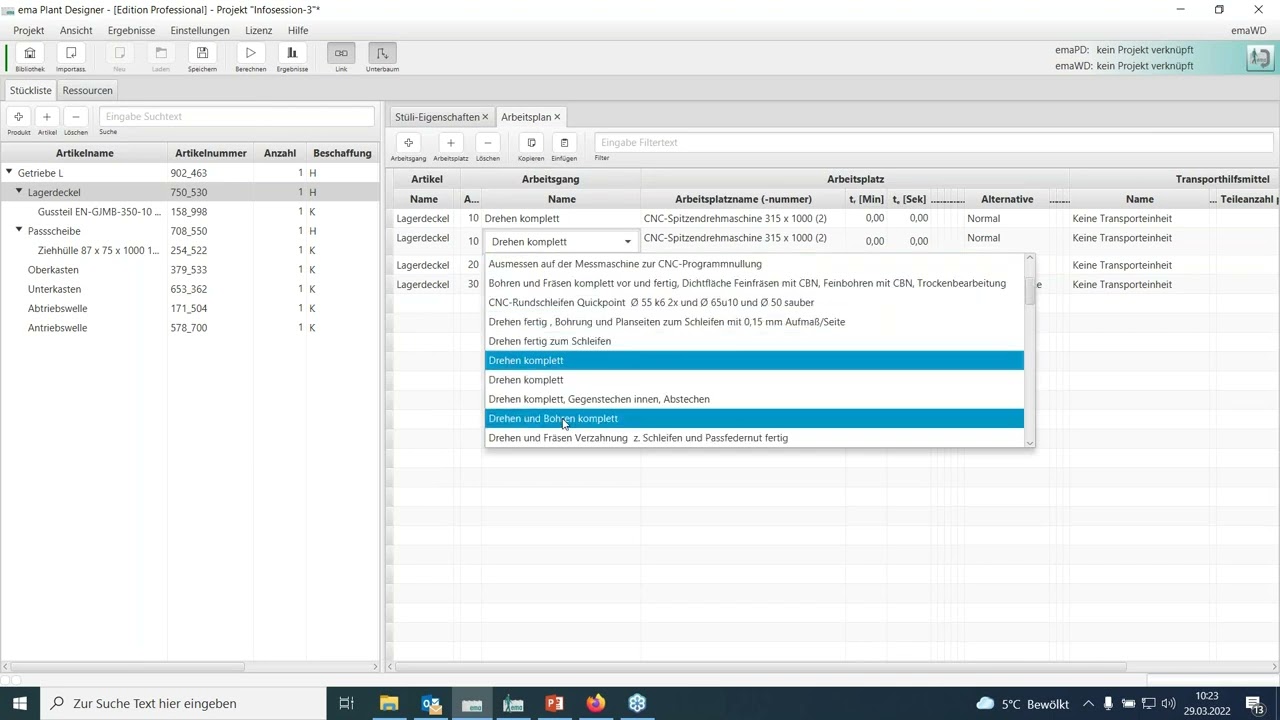Switch to Stüli-Eigenschaften tab
This screenshot has height=720, width=1280.
pyautogui.click(x=437, y=117)
